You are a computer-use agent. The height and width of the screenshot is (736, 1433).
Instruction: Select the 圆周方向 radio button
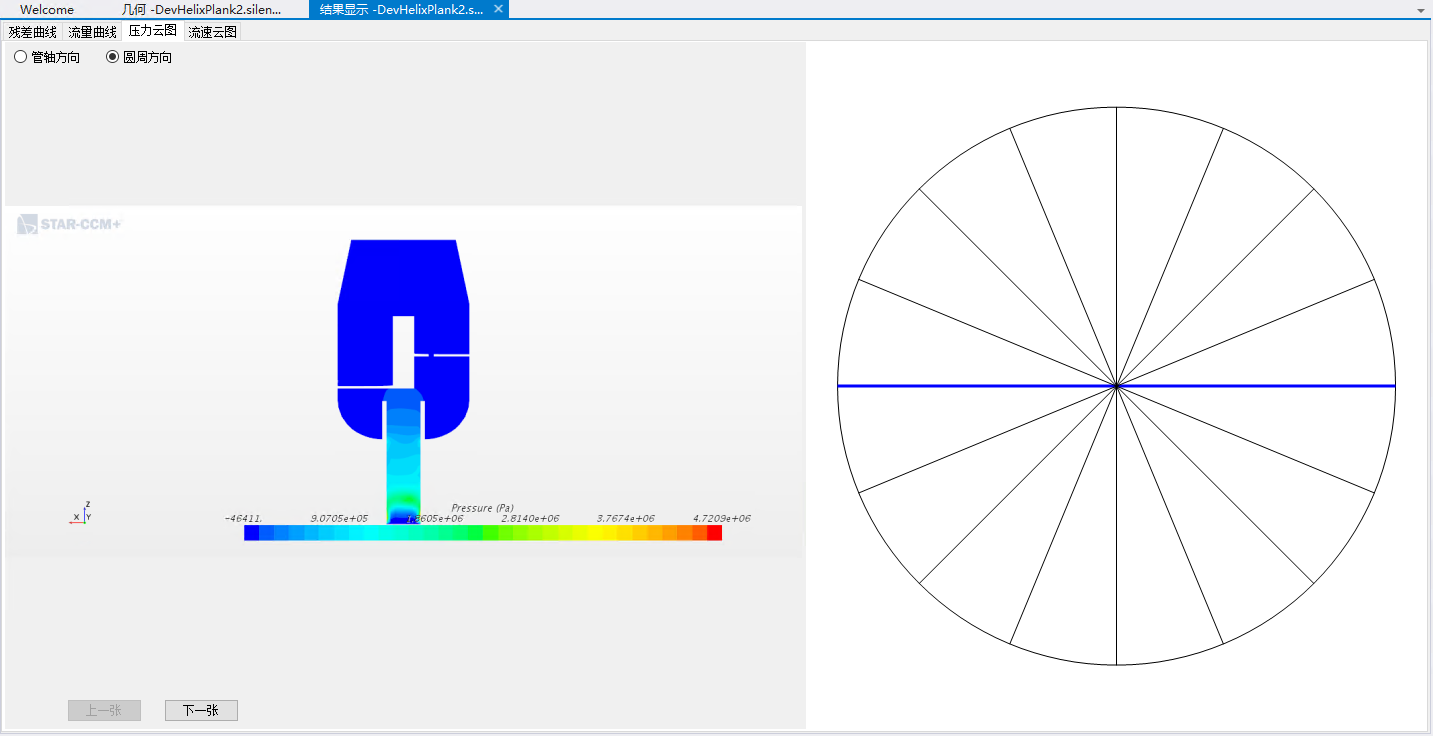113,58
